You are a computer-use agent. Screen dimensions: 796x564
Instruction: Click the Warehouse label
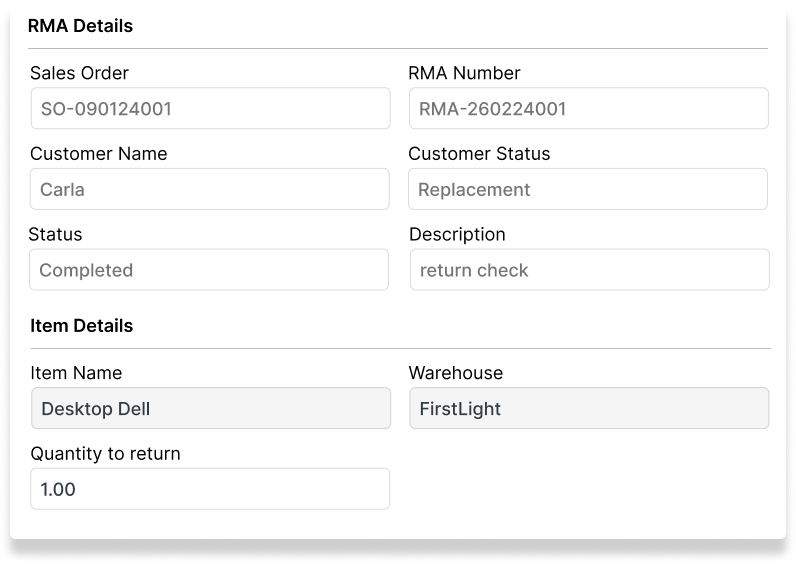tap(455, 373)
